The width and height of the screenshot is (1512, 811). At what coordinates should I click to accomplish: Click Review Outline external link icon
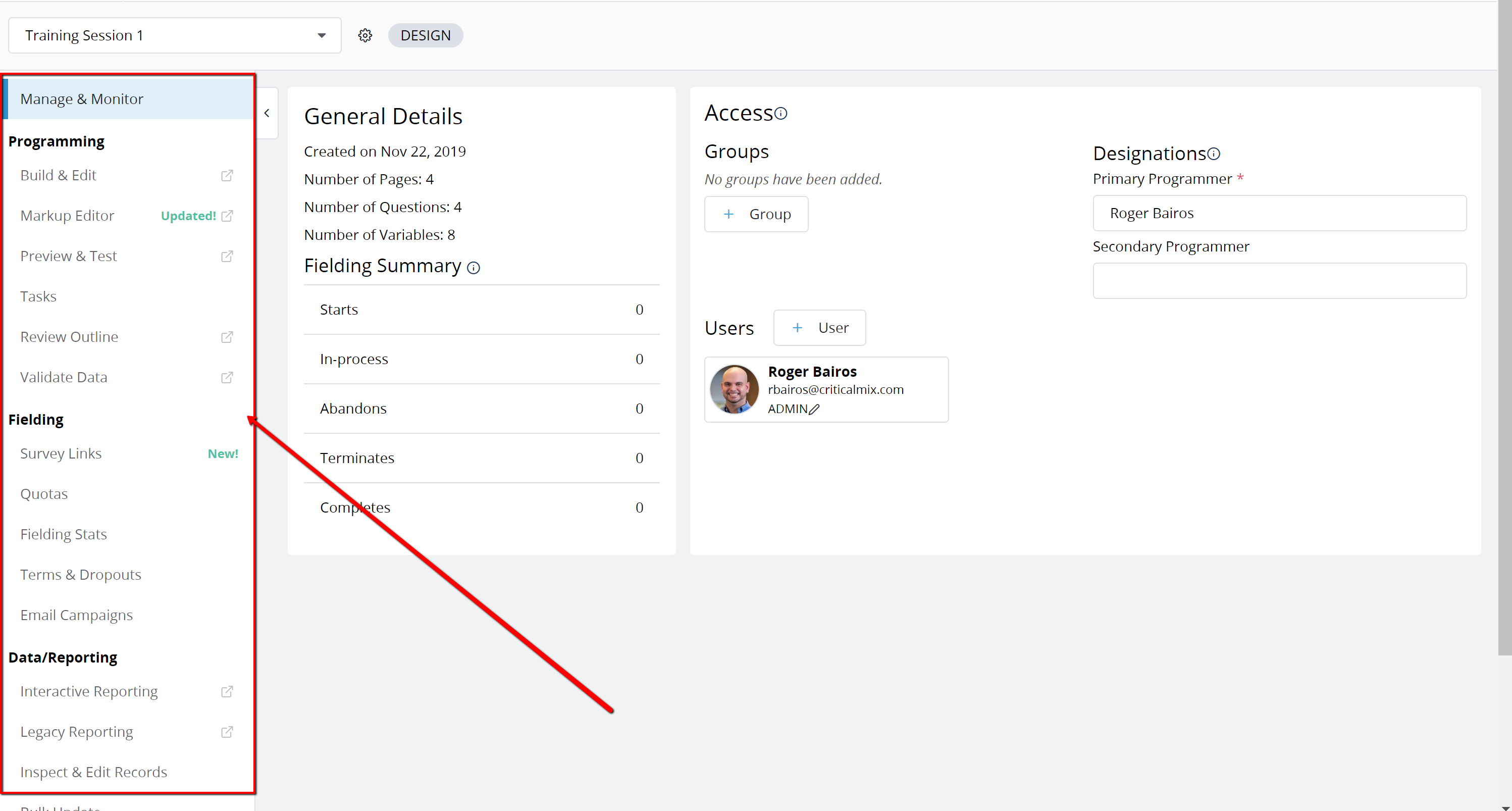coord(227,337)
